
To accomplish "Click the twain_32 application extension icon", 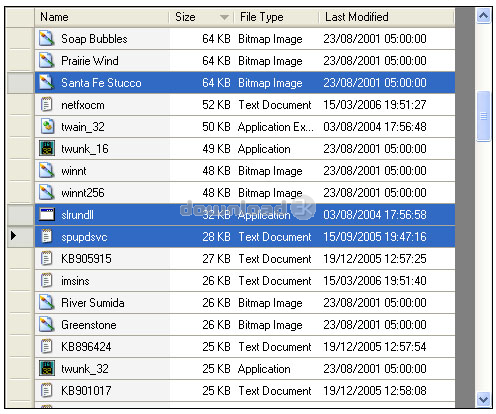I will (x=47, y=127).
